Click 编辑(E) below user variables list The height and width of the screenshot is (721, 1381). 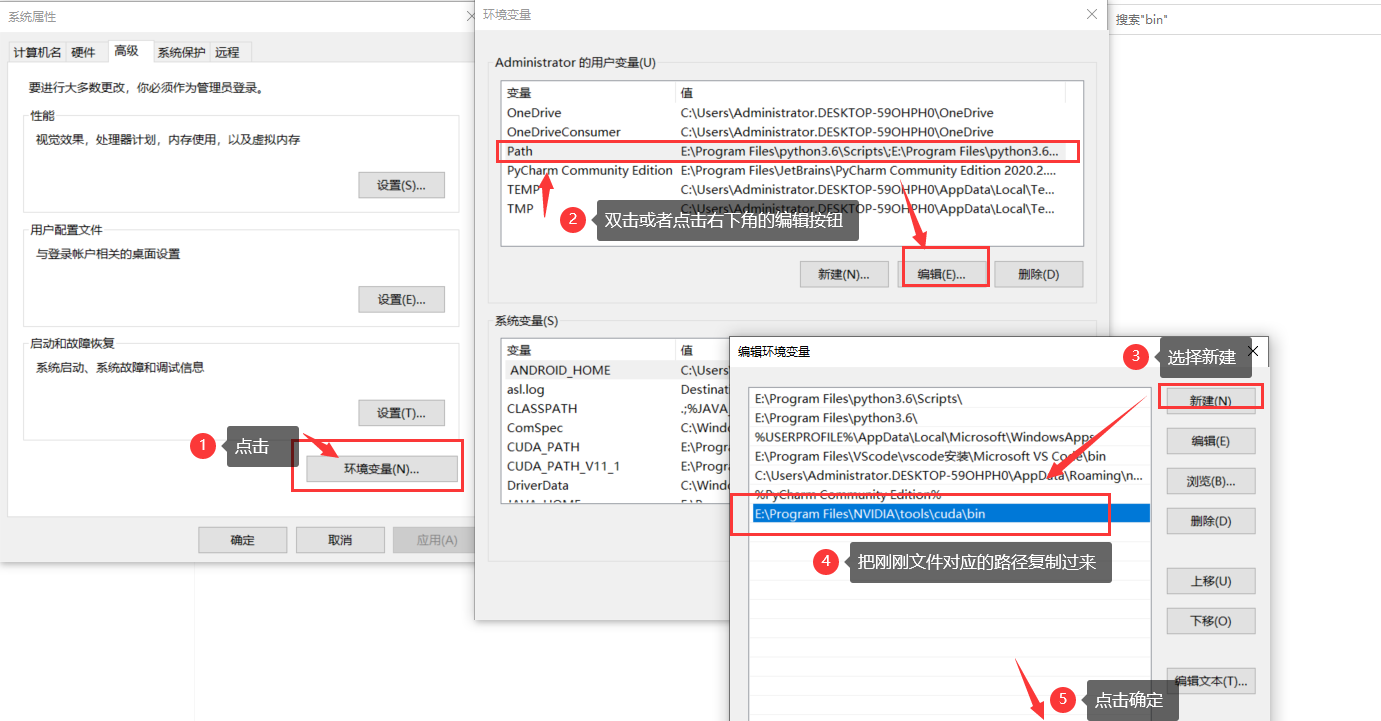tap(944, 273)
